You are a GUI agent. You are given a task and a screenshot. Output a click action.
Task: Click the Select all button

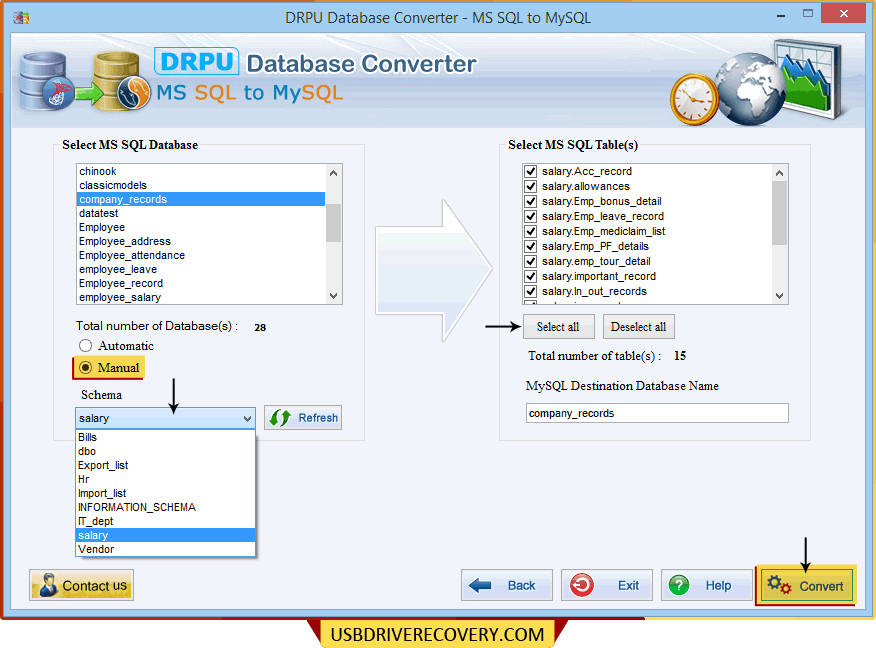click(x=558, y=327)
